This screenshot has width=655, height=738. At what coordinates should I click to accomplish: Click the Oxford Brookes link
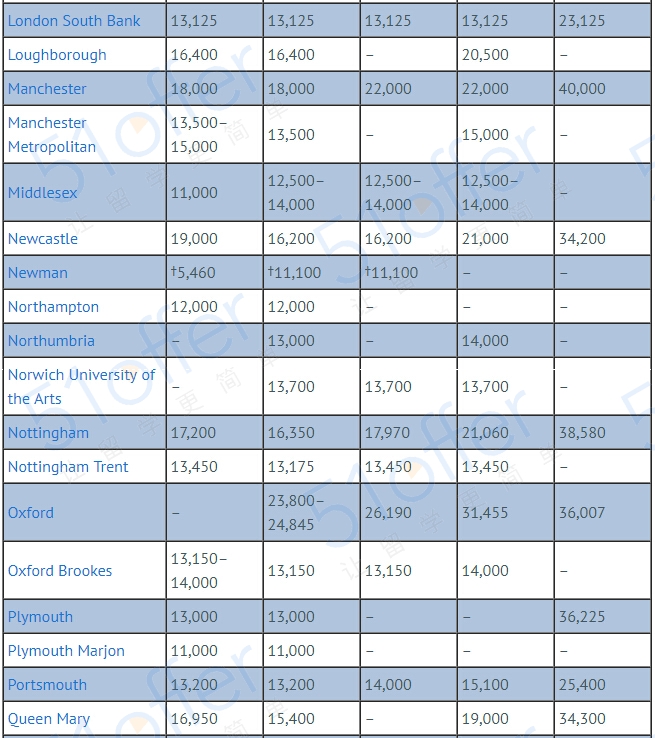[60, 571]
